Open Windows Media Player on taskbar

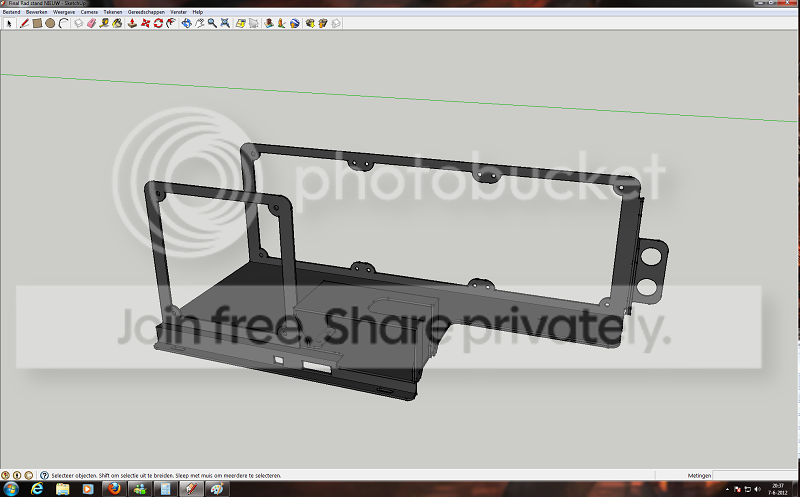point(88,489)
